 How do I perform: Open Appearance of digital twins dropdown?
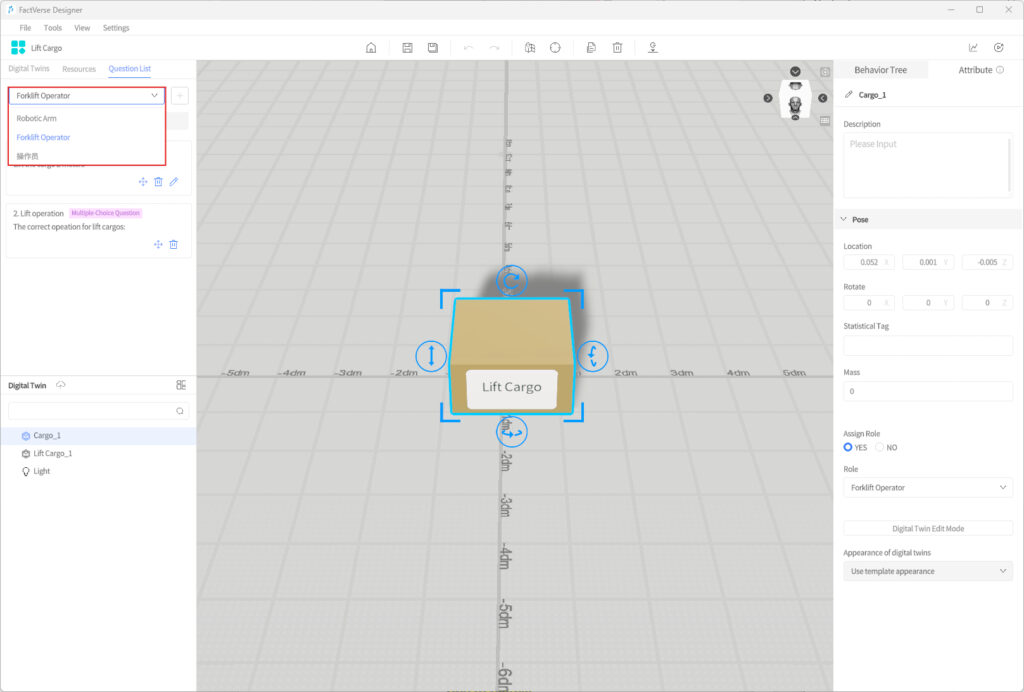pos(927,571)
